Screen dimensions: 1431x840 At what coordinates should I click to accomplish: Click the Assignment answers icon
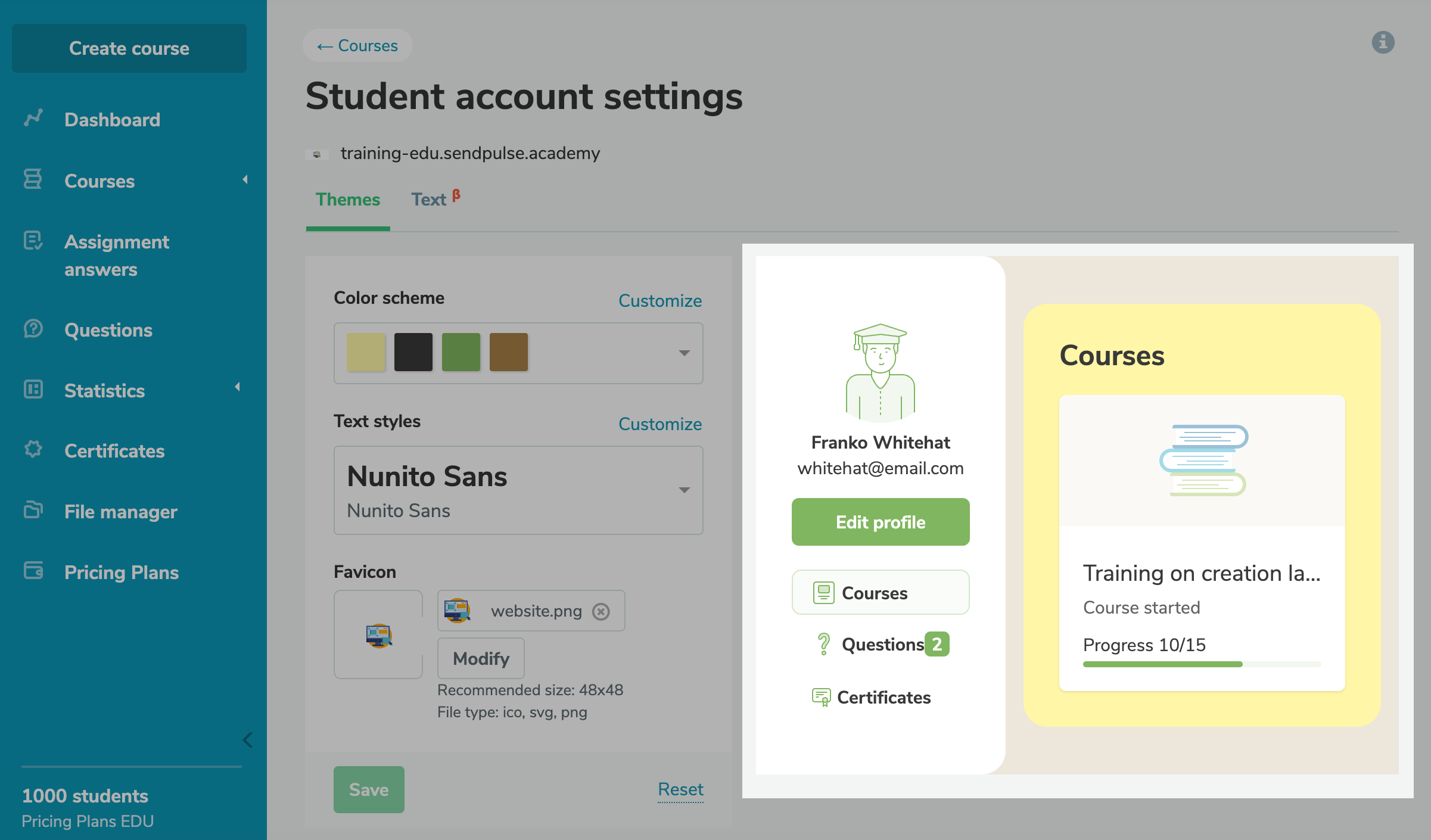point(33,241)
